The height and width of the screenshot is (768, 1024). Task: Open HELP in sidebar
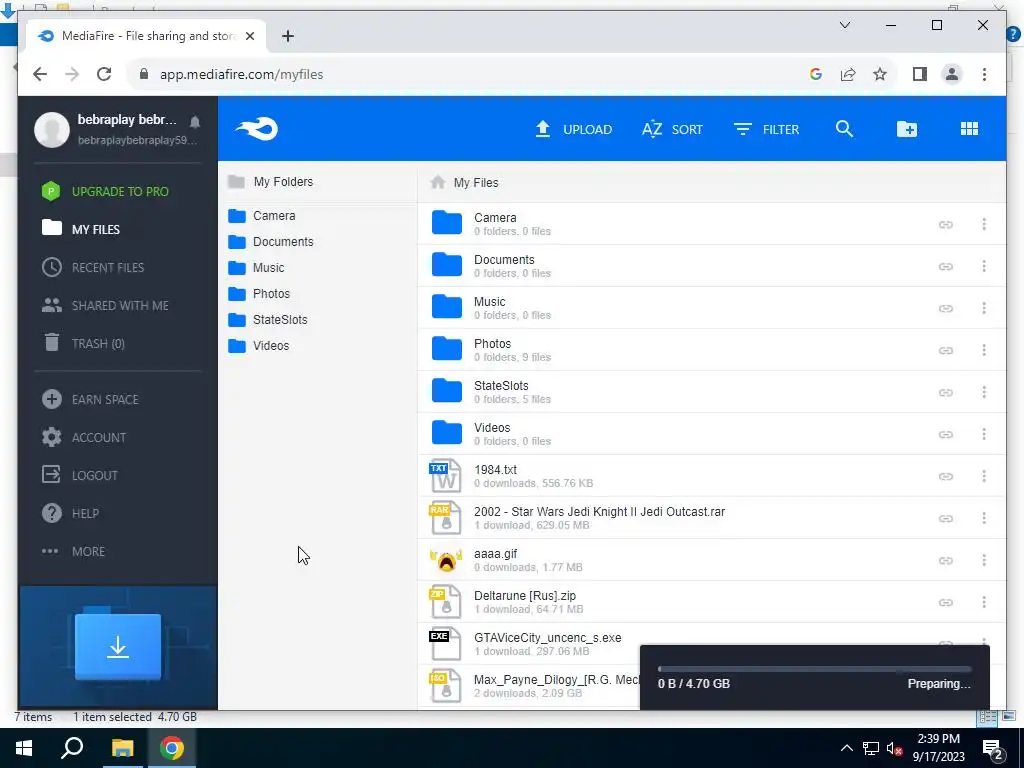click(71, 513)
